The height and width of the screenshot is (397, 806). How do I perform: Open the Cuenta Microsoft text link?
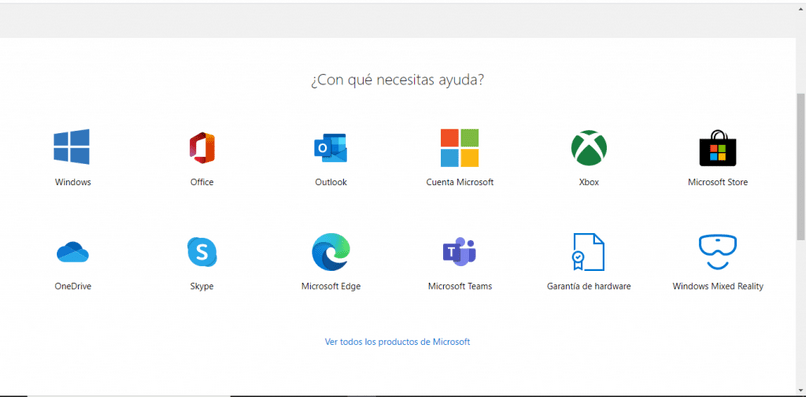coord(460,182)
